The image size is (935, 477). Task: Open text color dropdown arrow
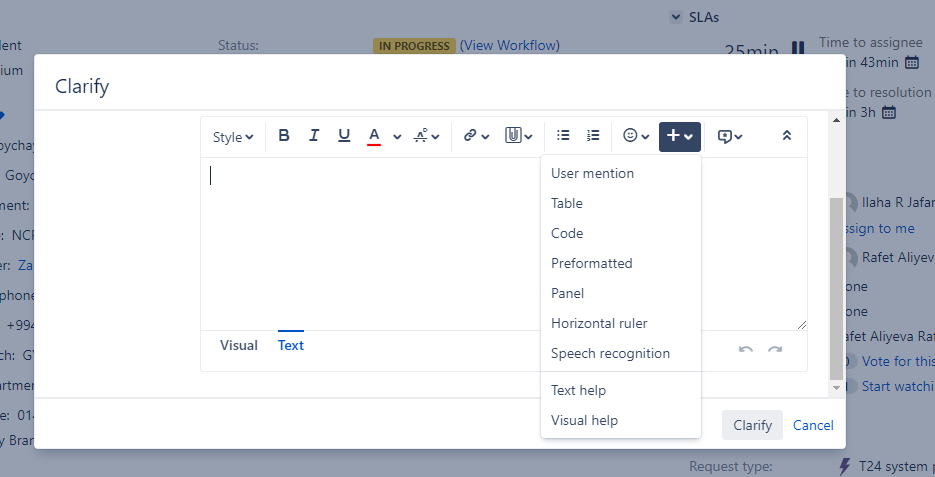(397, 137)
